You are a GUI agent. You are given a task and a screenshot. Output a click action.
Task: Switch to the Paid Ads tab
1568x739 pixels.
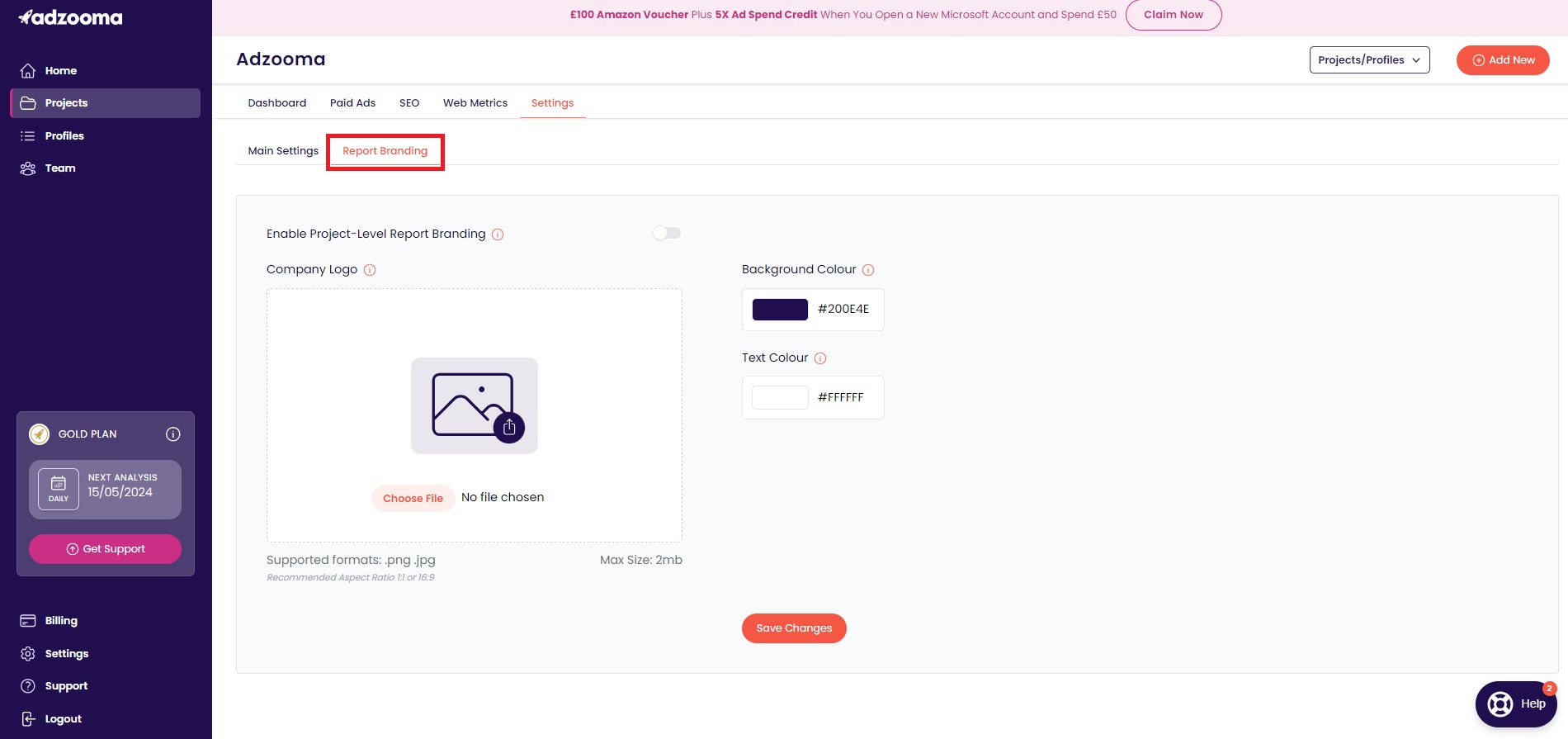(352, 103)
